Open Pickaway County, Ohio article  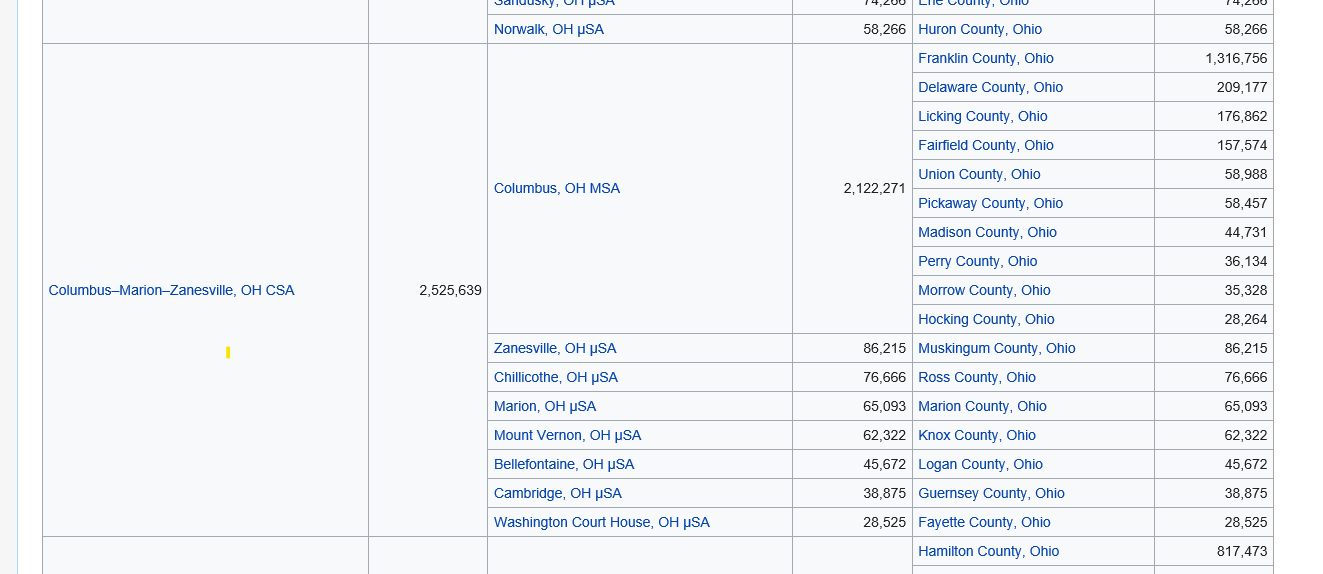tap(991, 203)
